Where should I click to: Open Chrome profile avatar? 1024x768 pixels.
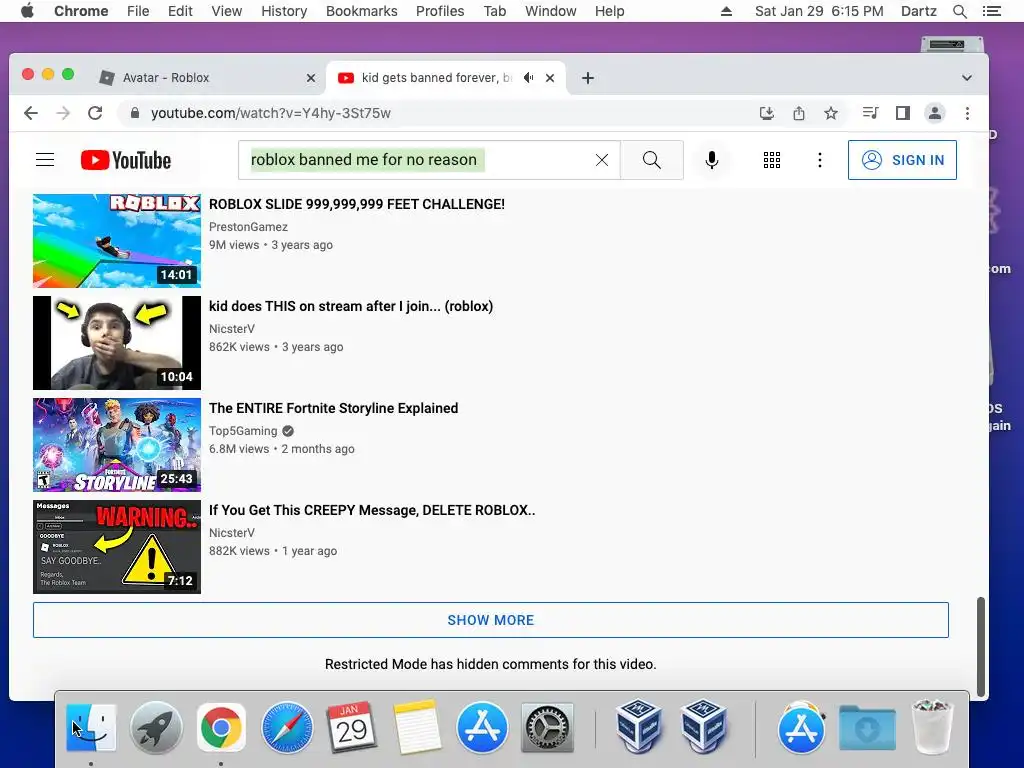pyautogui.click(x=935, y=113)
